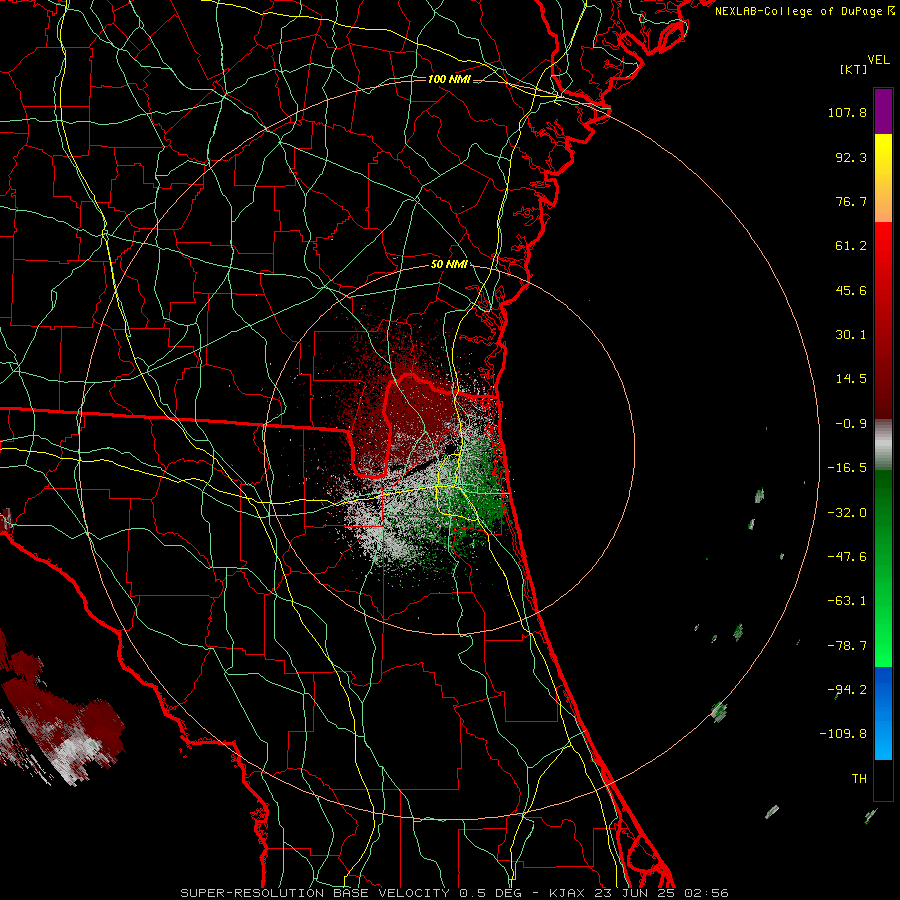
Task: Click the [KT] units label
Action: [x=854, y=69]
